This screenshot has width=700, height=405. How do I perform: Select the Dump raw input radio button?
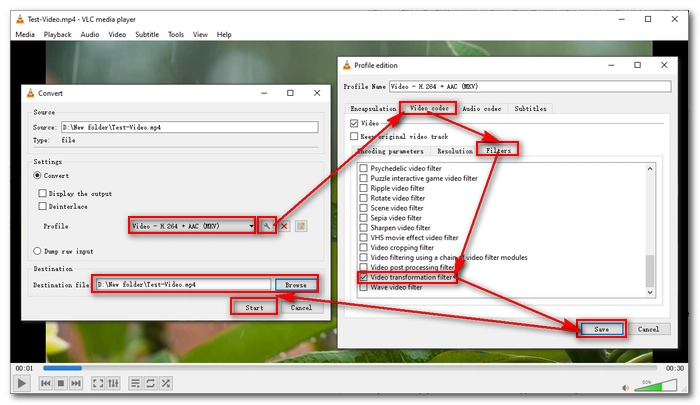pos(38,251)
